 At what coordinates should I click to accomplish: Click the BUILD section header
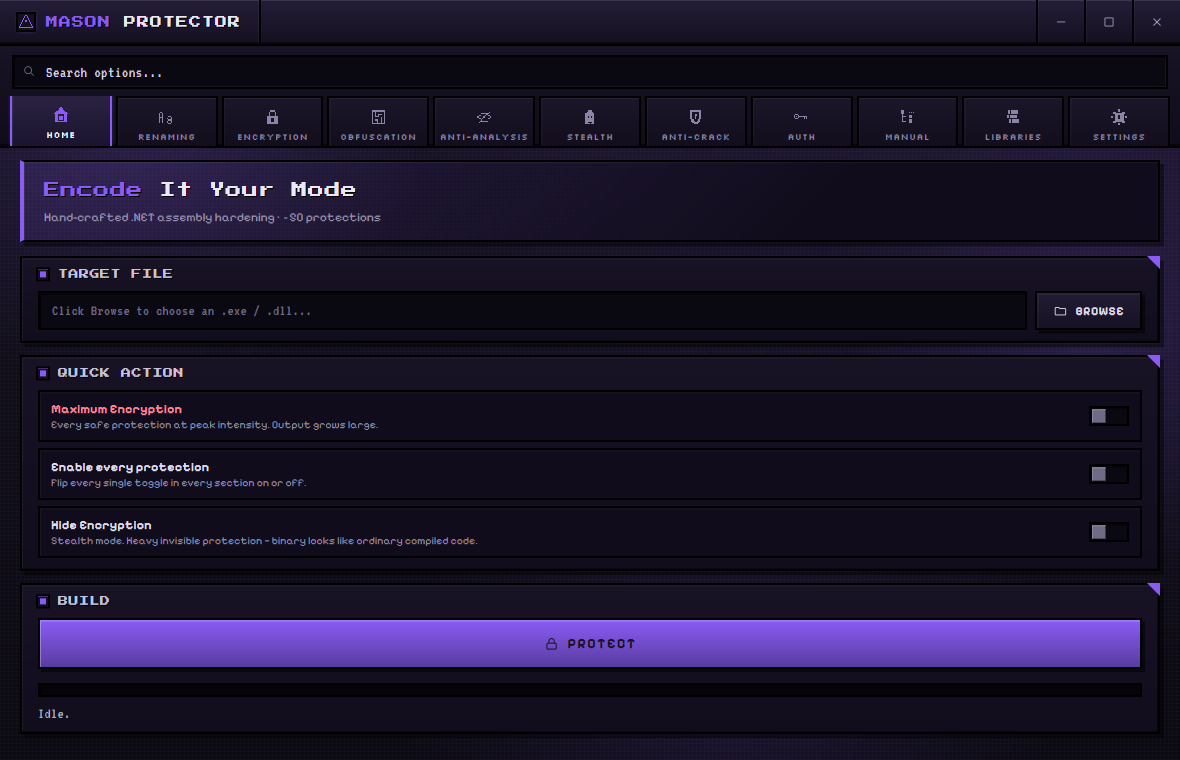click(84, 601)
